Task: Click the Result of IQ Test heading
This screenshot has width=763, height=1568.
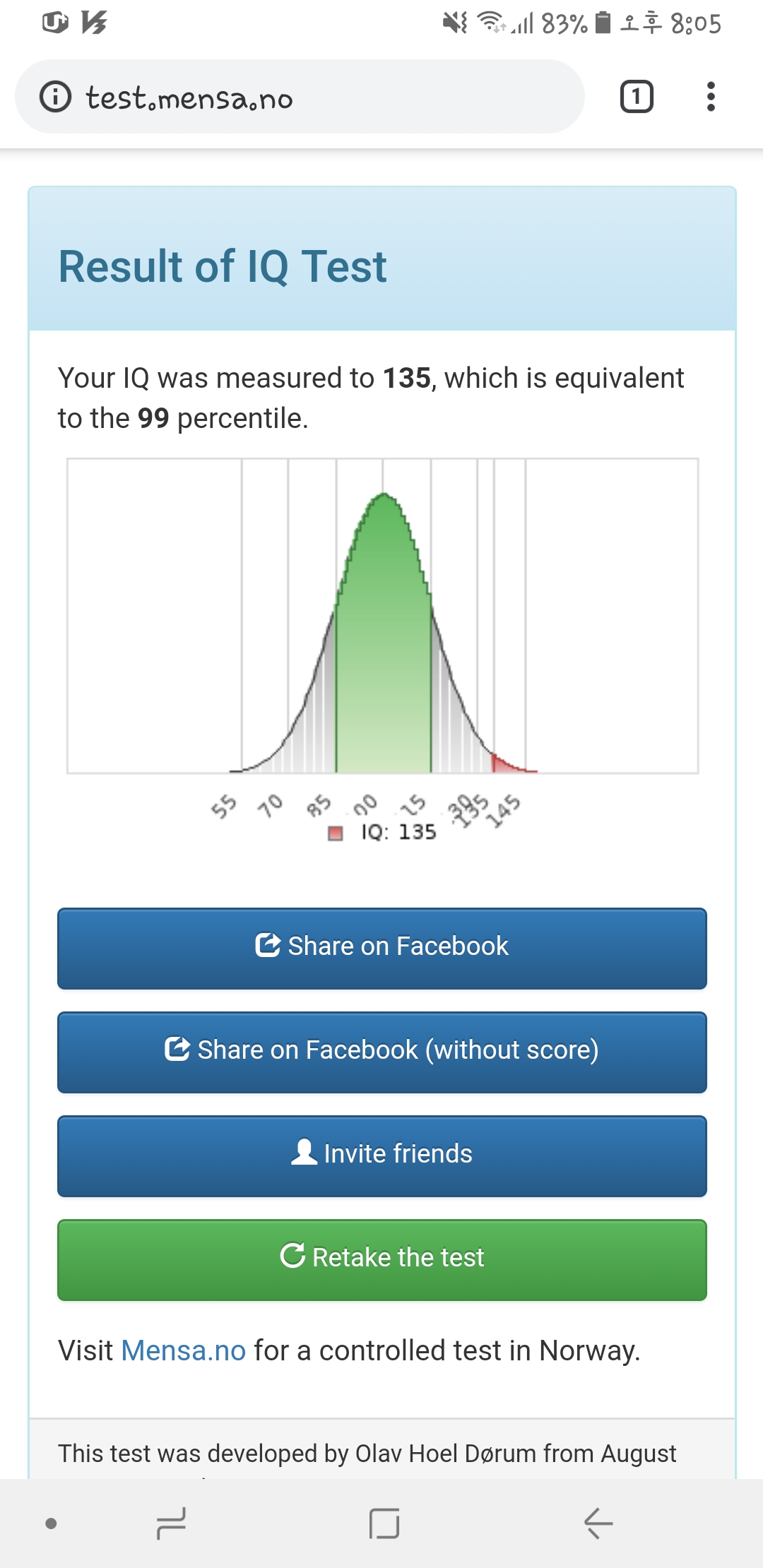Action: coord(223,266)
